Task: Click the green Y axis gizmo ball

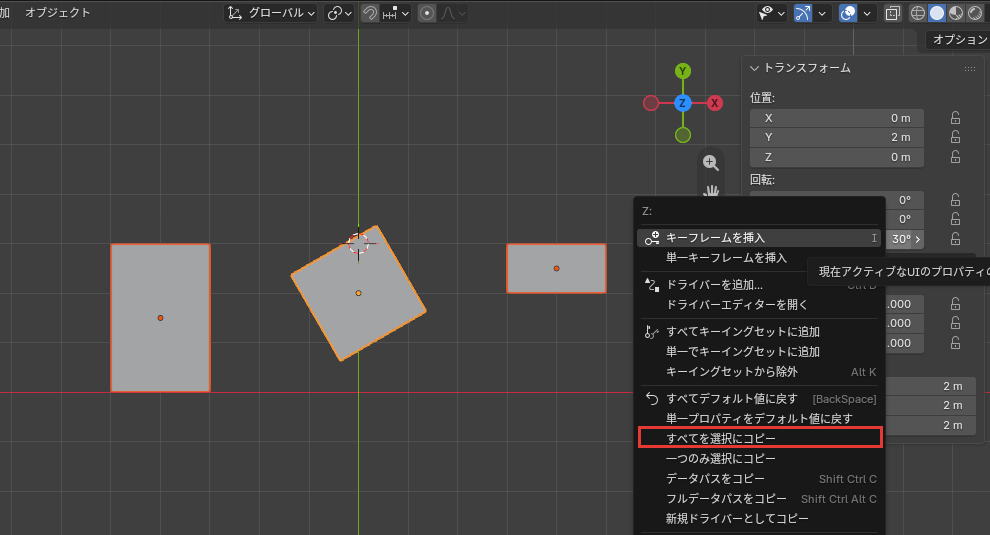Action: (683, 71)
